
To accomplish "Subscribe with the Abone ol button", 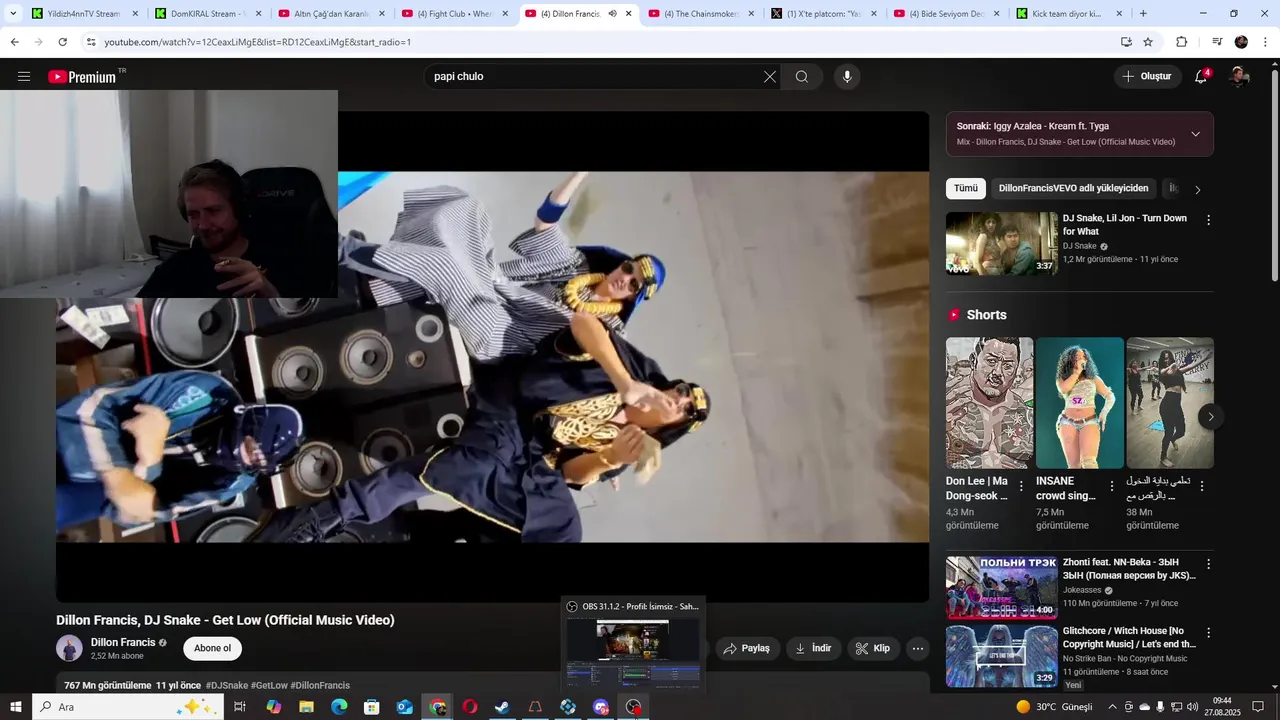I will tap(212, 648).
